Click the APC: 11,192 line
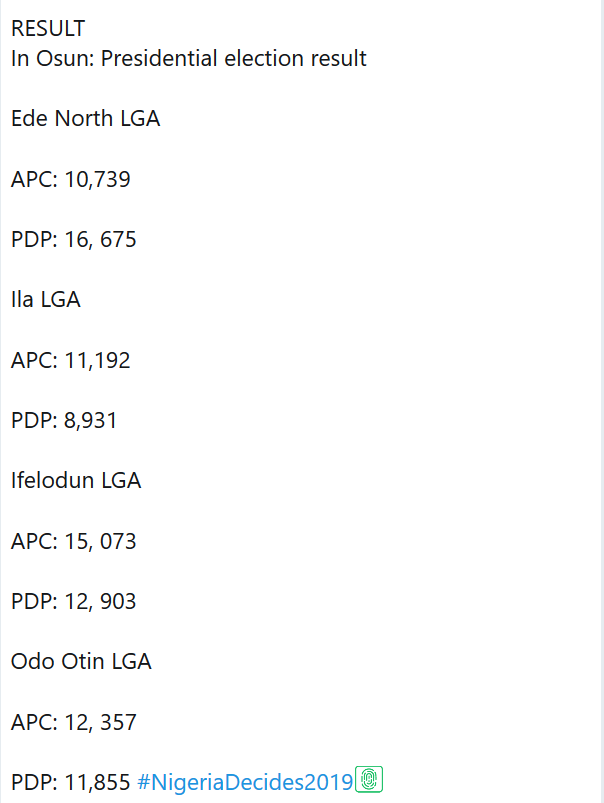 (x=71, y=360)
